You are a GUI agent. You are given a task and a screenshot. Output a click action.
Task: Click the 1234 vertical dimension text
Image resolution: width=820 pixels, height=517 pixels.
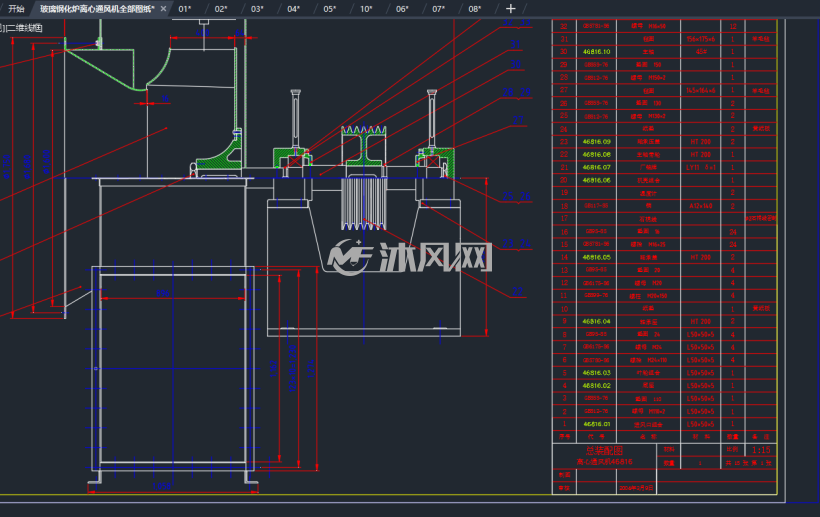(311, 369)
